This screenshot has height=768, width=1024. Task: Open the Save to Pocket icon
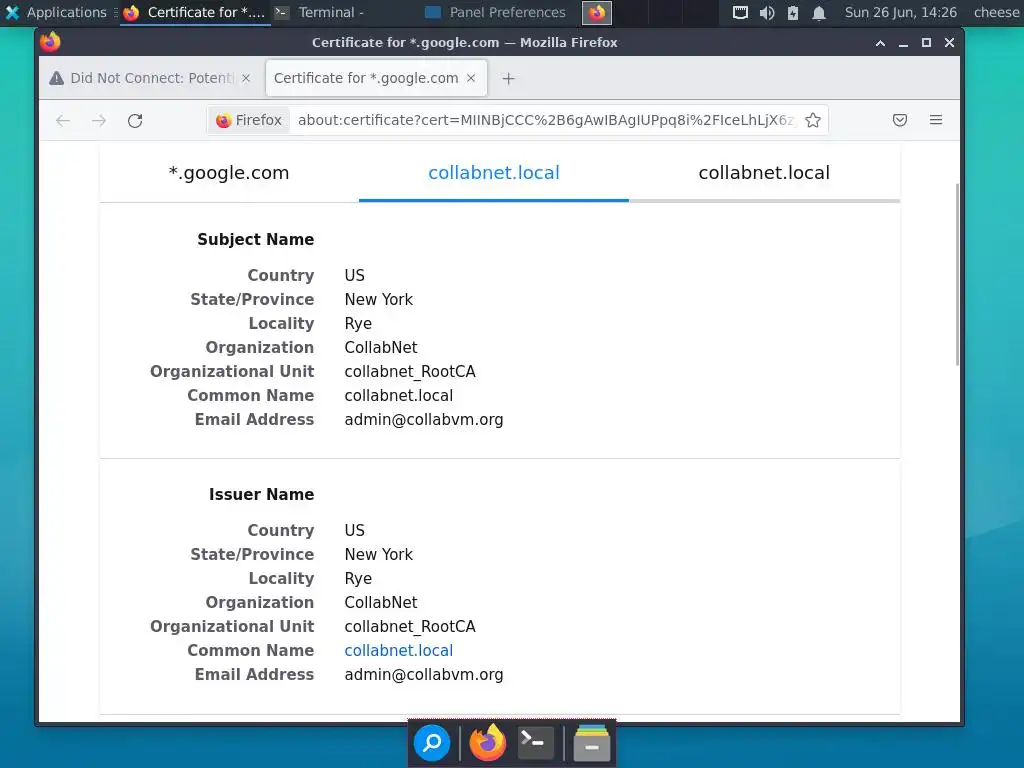click(x=900, y=120)
